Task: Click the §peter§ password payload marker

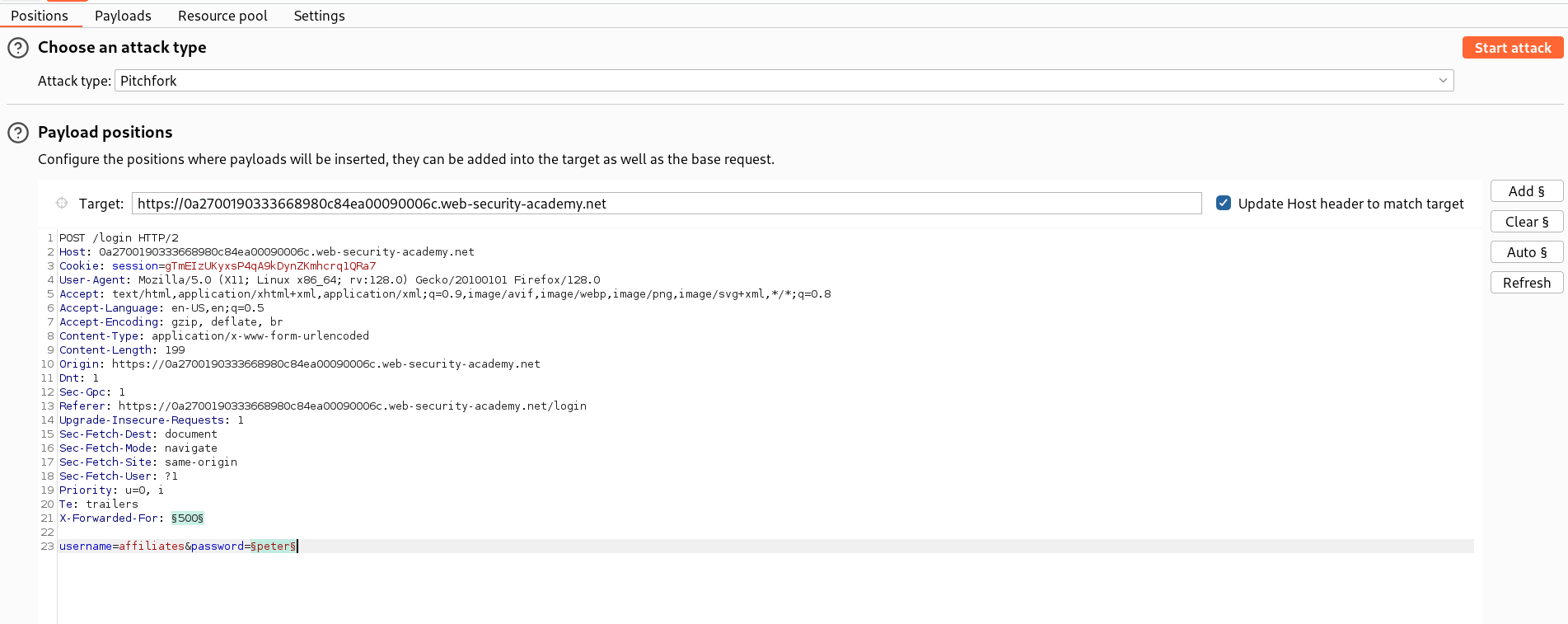Action: (274, 547)
